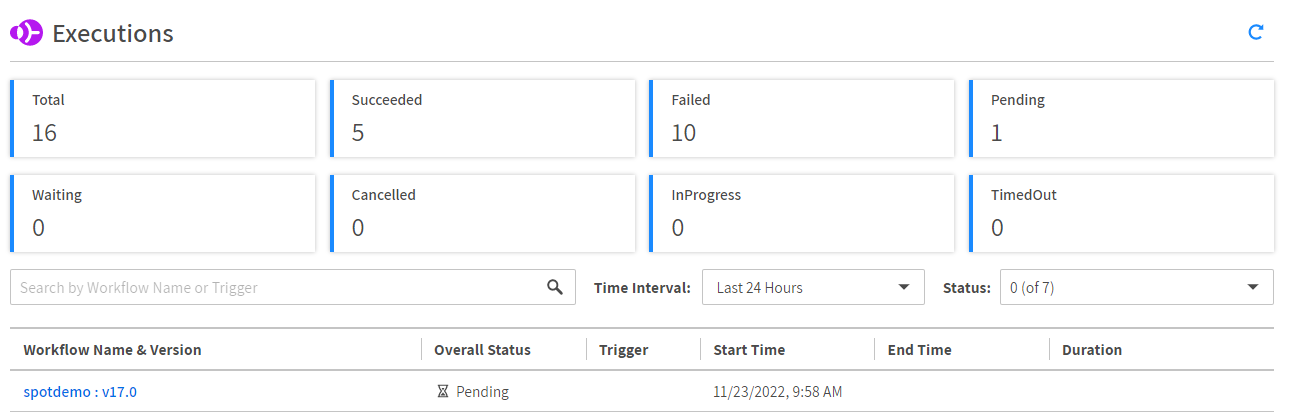Click the search magnifier icon
The width and height of the screenshot is (1306, 413).
click(x=555, y=287)
